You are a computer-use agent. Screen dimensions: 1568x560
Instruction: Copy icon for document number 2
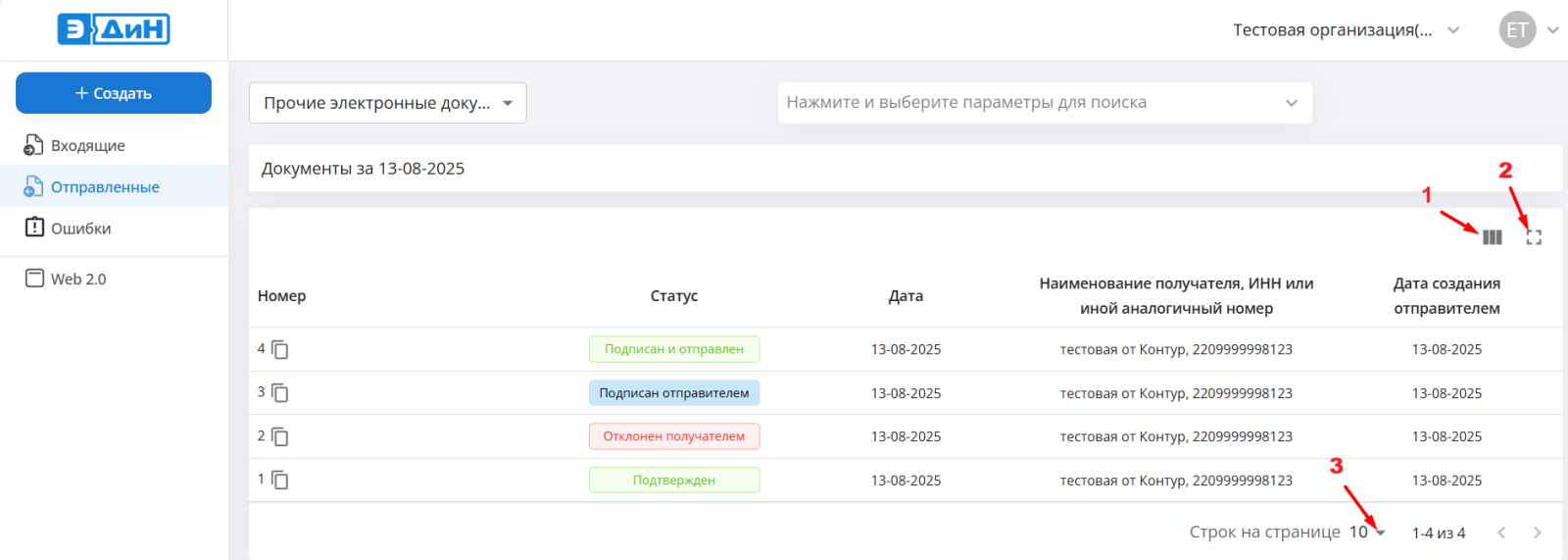pos(280,436)
